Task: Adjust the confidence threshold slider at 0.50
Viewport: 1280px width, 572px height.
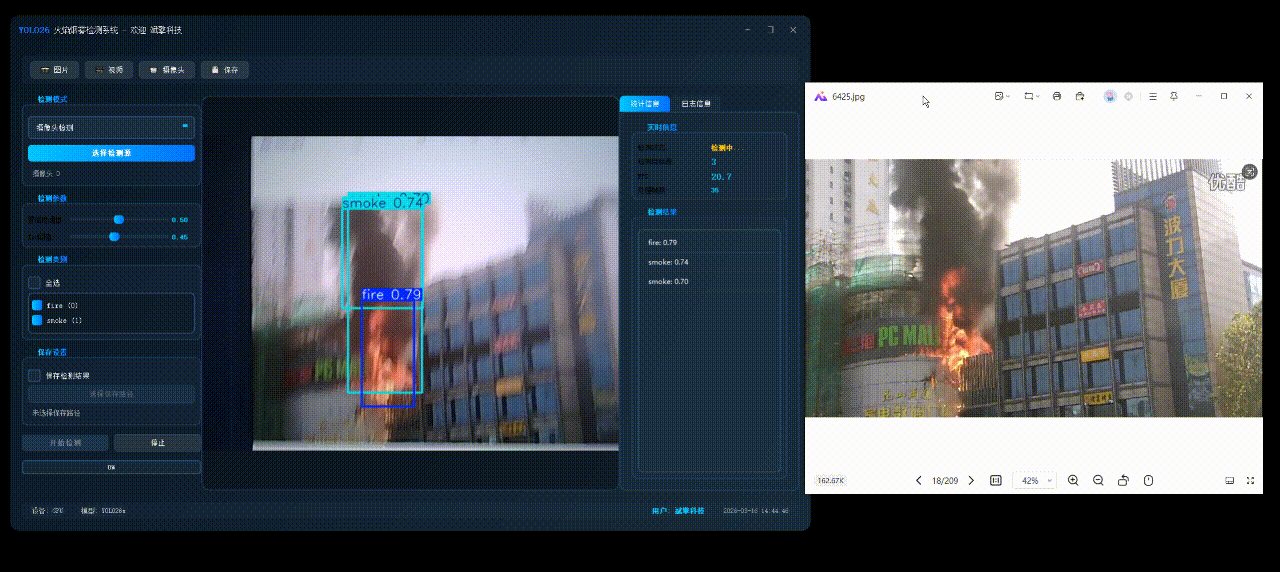Action: (119, 219)
